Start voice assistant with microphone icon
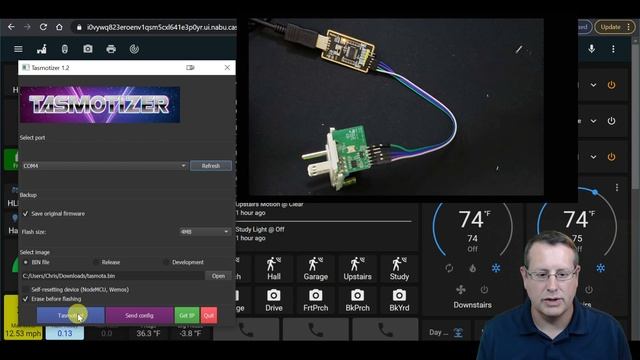Screen dimensions: 640x360 click(591, 49)
